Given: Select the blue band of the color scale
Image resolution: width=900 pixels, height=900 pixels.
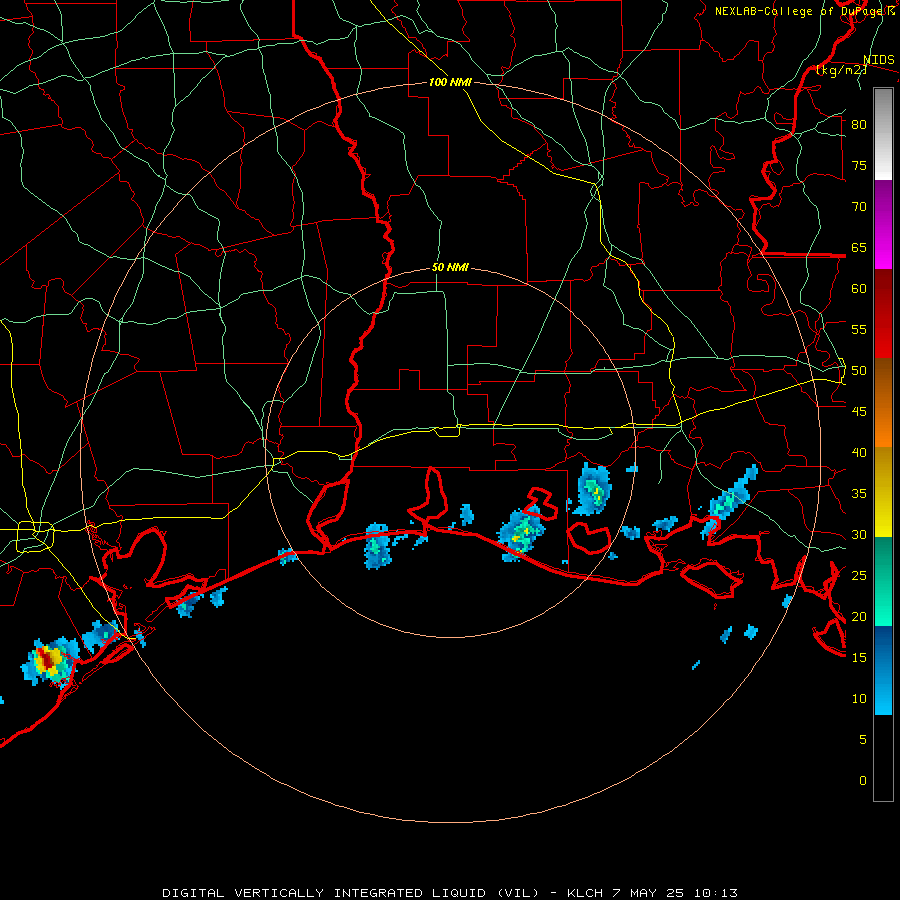Looking at the screenshot, I should tap(883, 670).
